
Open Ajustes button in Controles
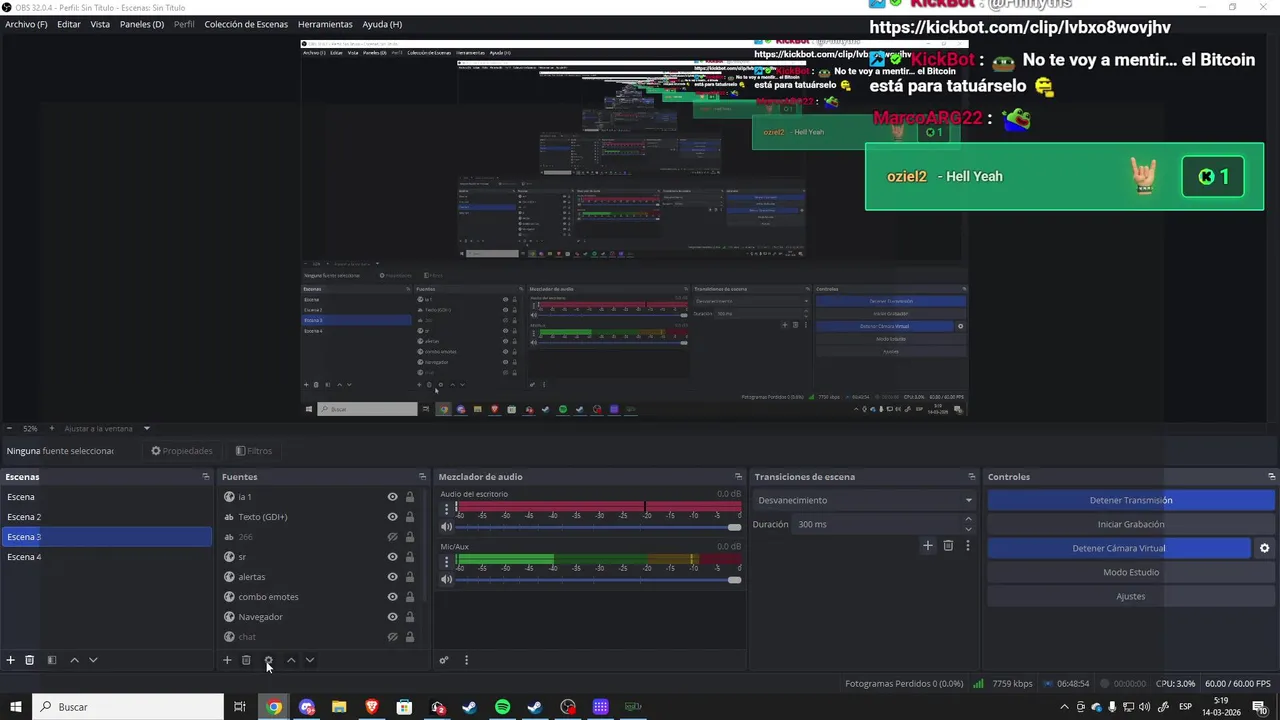click(x=1131, y=596)
